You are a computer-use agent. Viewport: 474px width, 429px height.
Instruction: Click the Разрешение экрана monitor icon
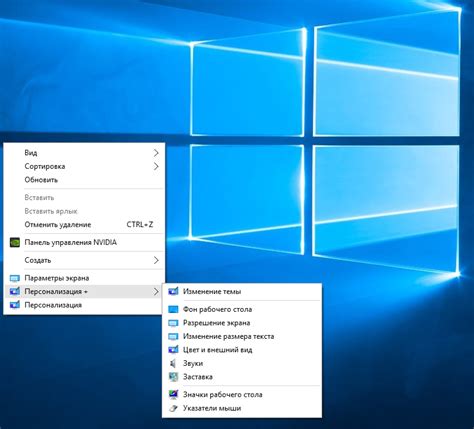pyautogui.click(x=173, y=323)
